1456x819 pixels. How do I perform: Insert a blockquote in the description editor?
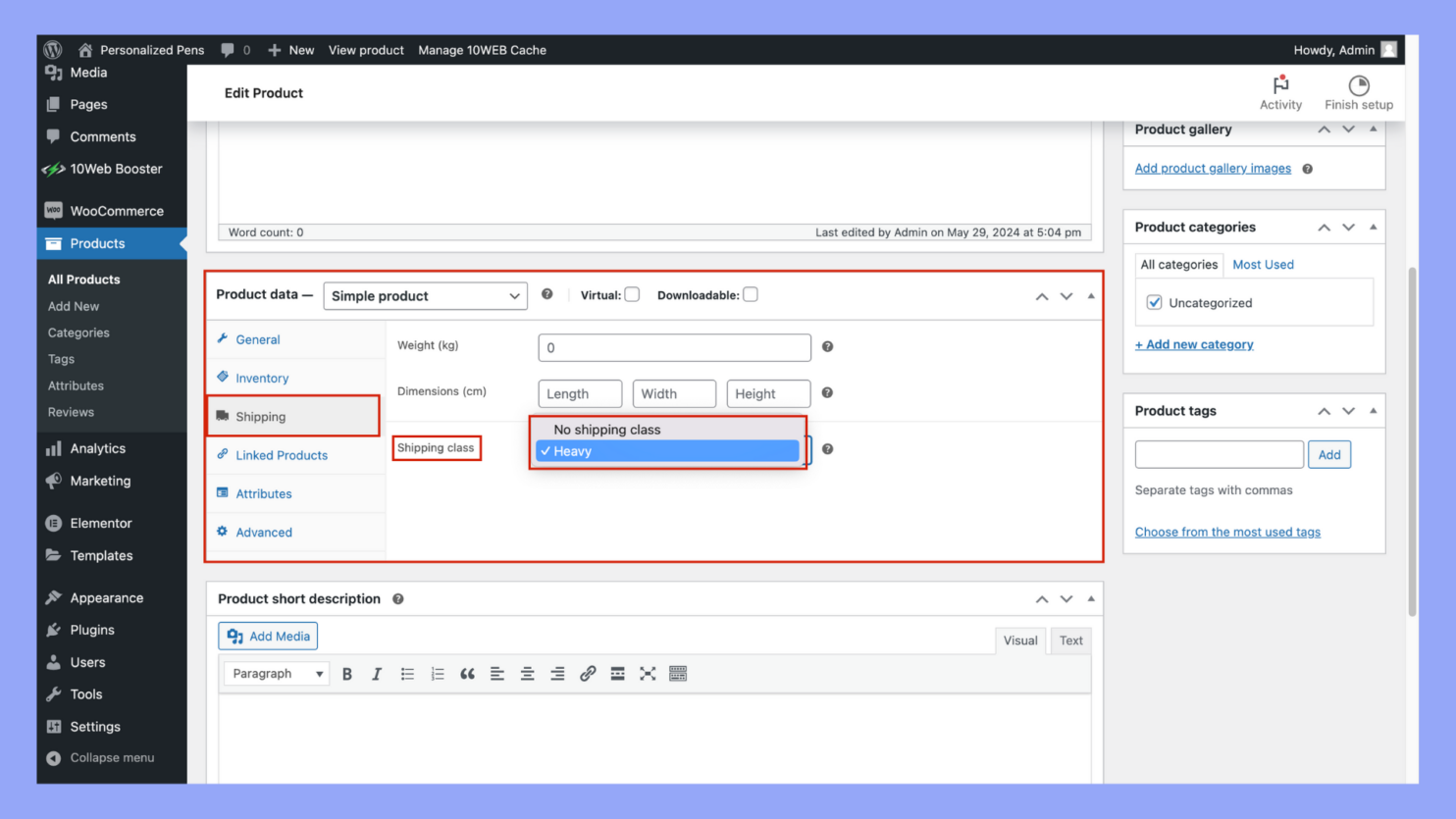tap(467, 673)
